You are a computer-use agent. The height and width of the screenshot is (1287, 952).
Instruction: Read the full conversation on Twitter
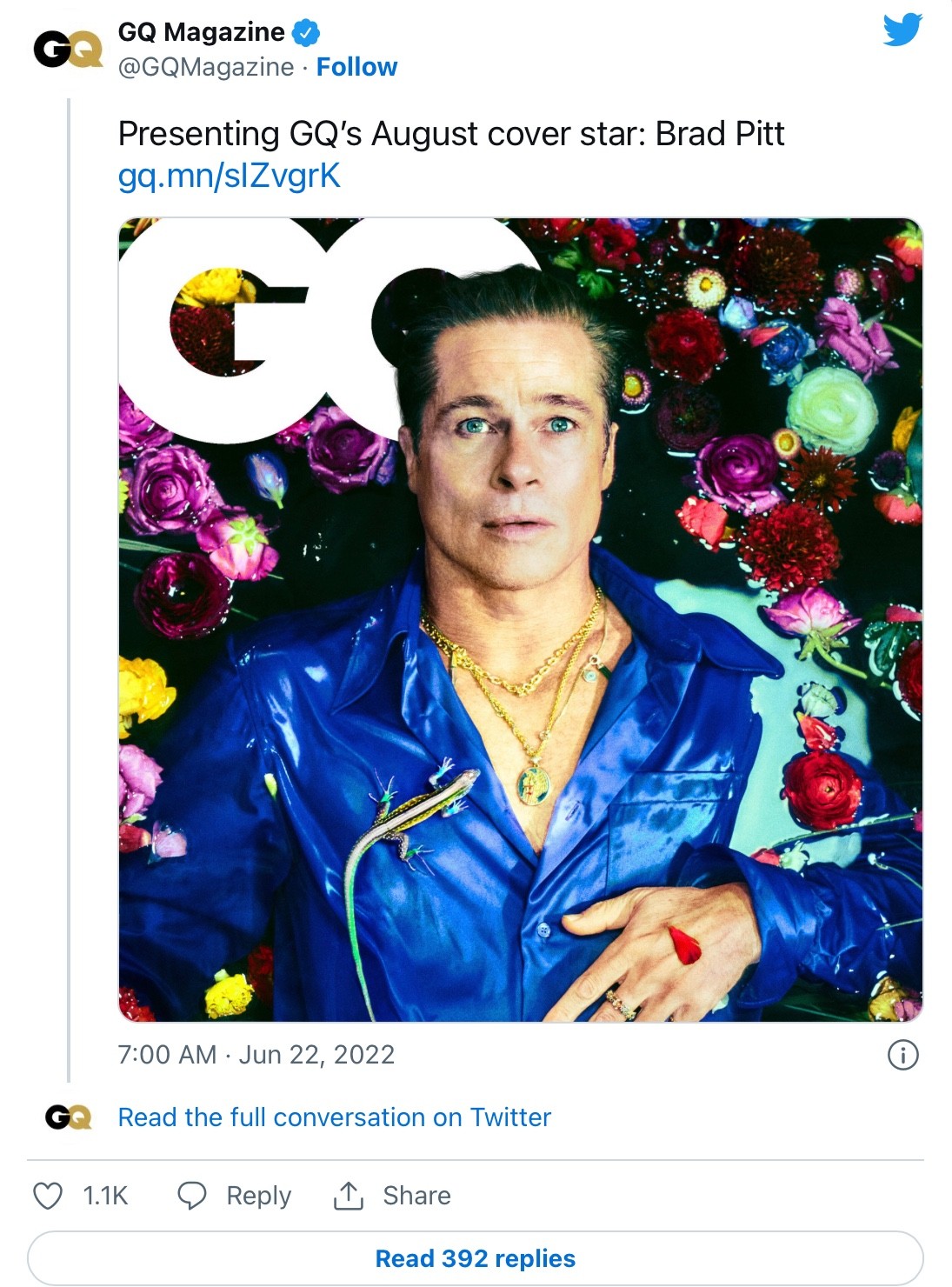[x=335, y=1117]
